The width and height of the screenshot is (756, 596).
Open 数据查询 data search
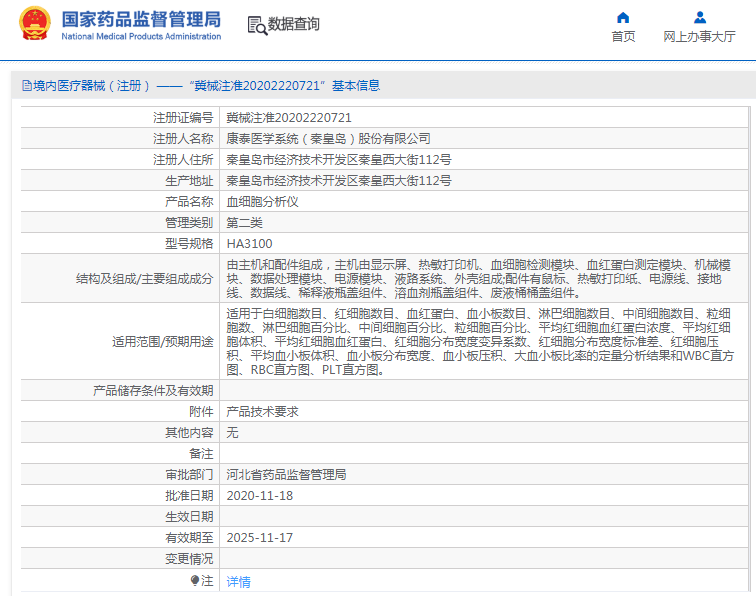[284, 25]
